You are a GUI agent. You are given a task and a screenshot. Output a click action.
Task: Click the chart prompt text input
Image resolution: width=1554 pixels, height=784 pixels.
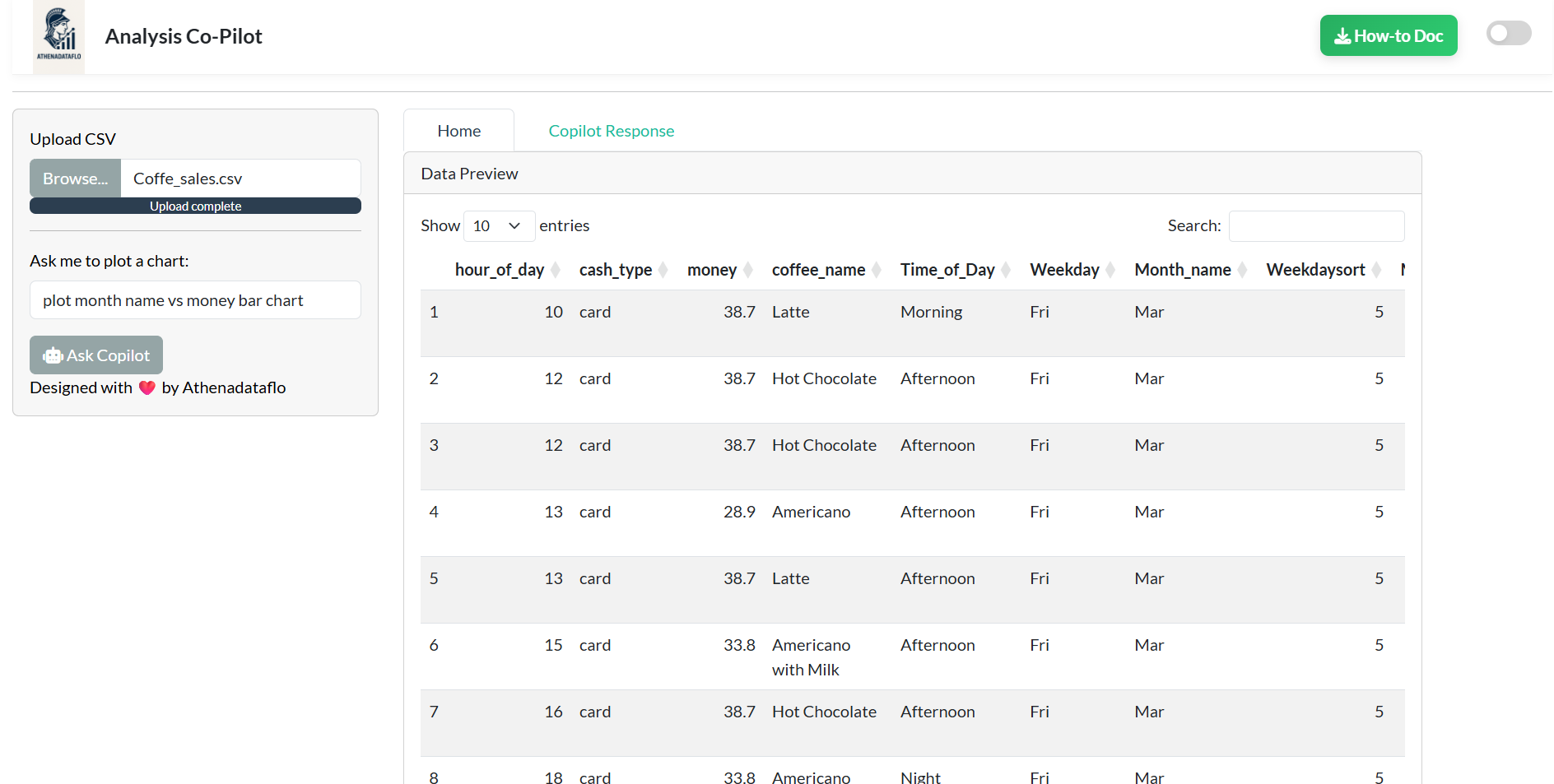[x=195, y=300]
